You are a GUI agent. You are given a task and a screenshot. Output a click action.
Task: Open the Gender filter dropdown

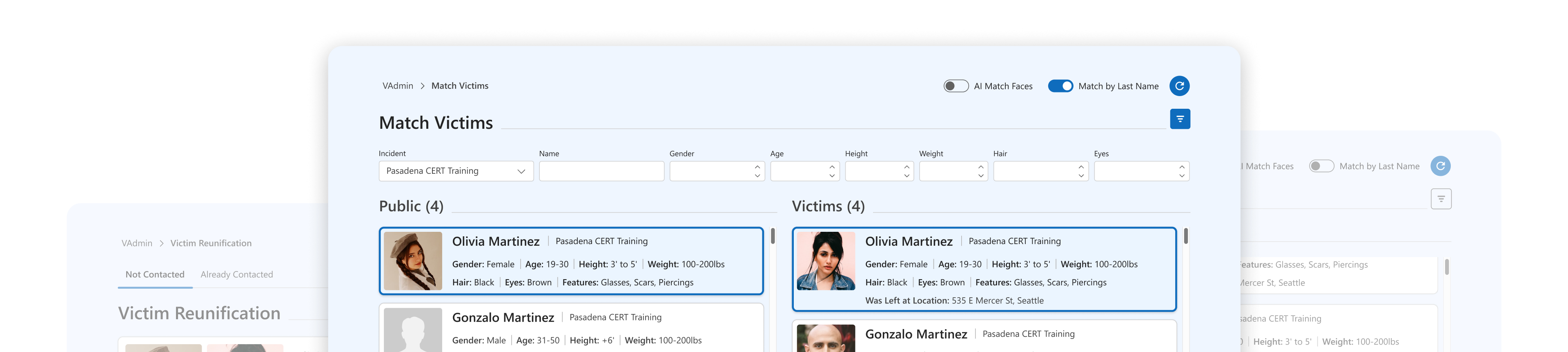click(x=717, y=171)
